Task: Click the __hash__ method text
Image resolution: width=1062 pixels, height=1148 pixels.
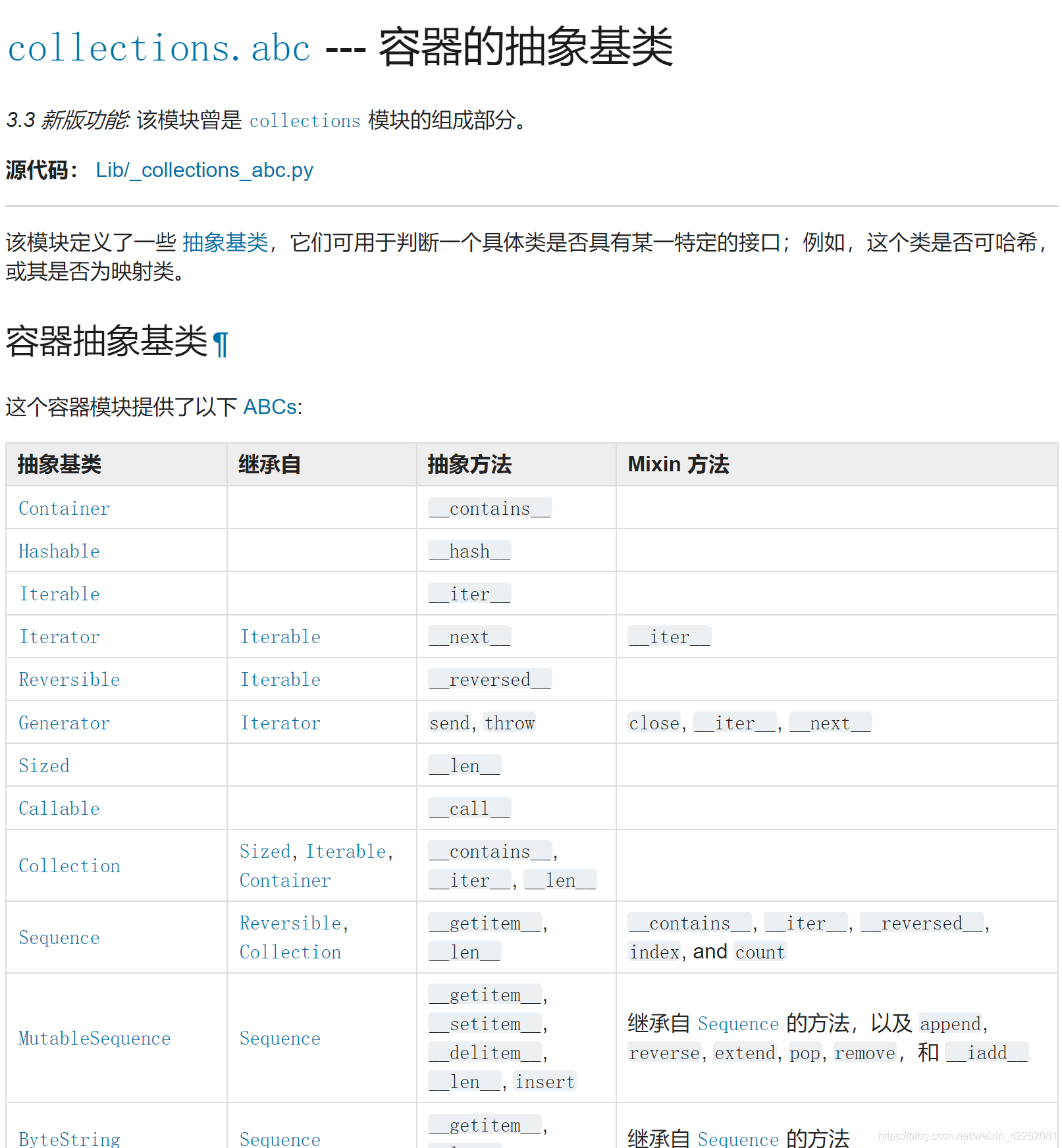Action: 469,551
